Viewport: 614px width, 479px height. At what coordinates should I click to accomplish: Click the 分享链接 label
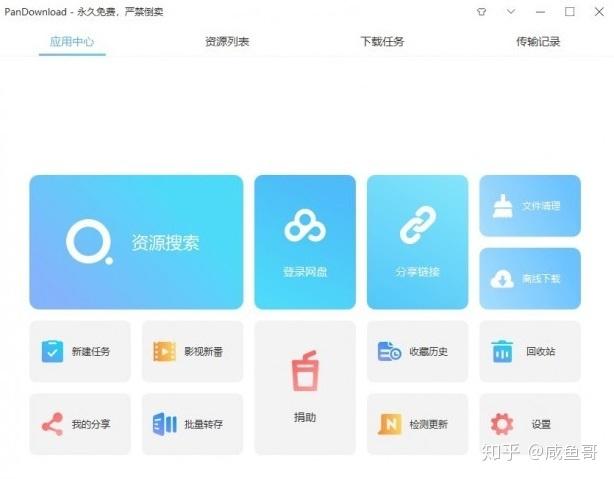(x=418, y=271)
